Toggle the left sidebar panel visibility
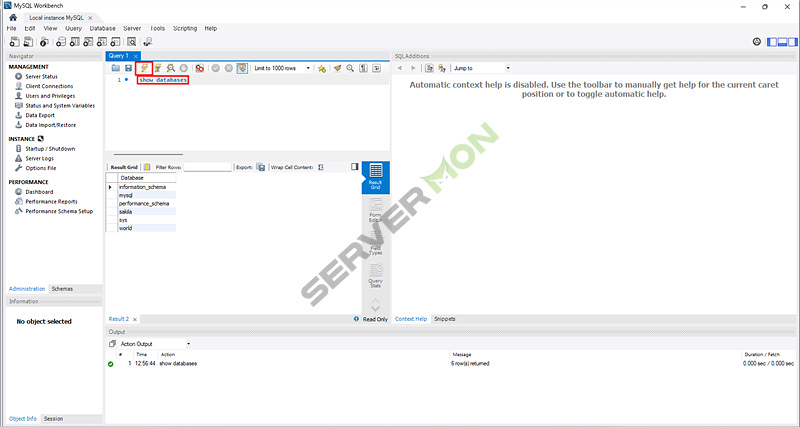The width and height of the screenshot is (800, 427). [x=772, y=42]
